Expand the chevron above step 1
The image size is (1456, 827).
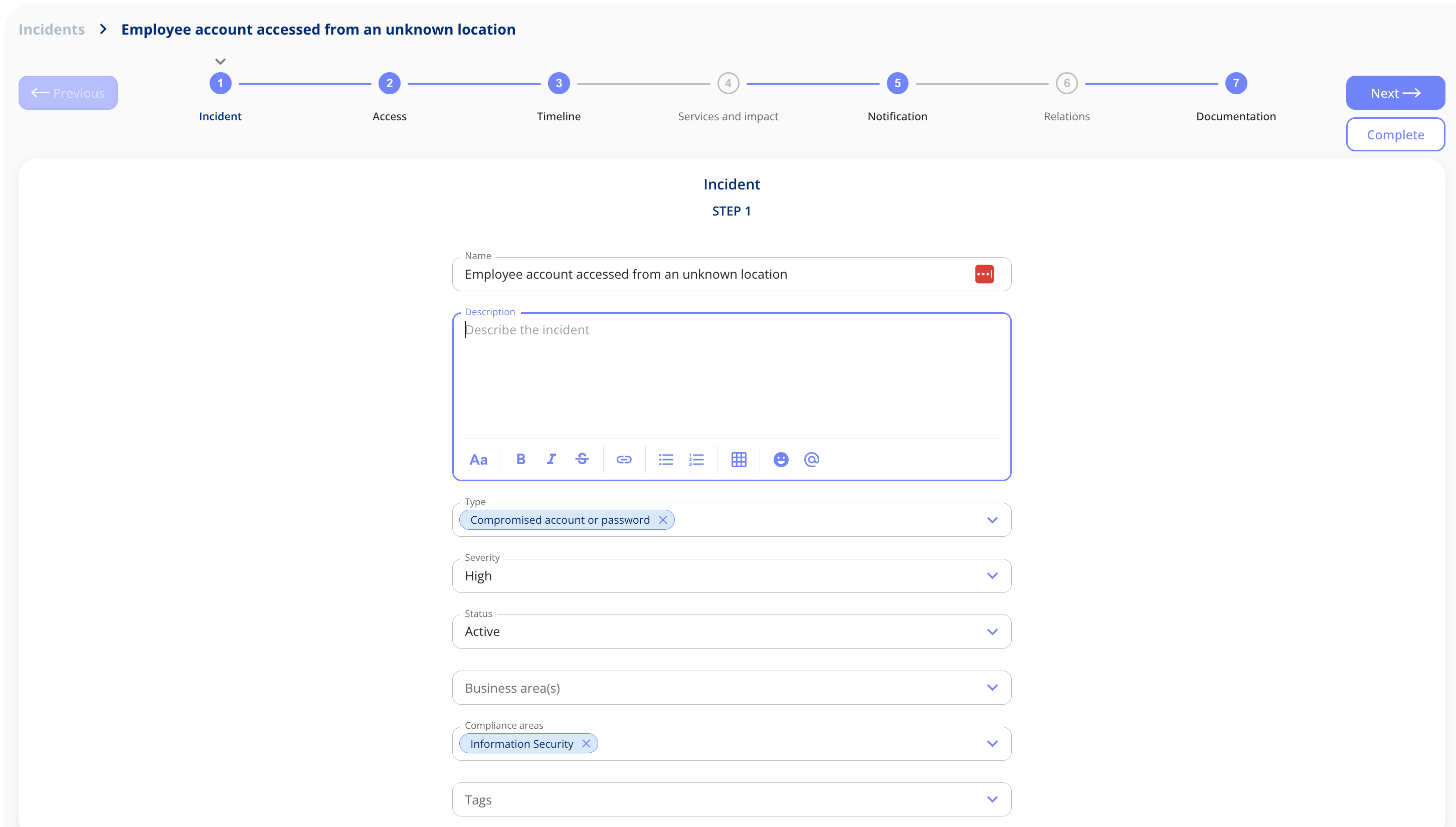click(x=221, y=61)
